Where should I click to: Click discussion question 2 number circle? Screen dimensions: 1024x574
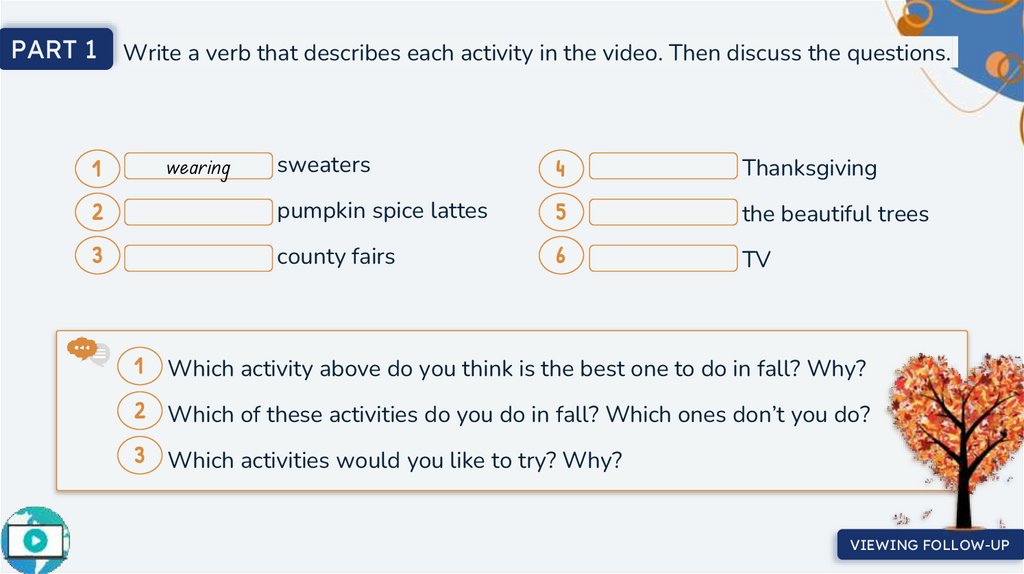tap(140, 411)
